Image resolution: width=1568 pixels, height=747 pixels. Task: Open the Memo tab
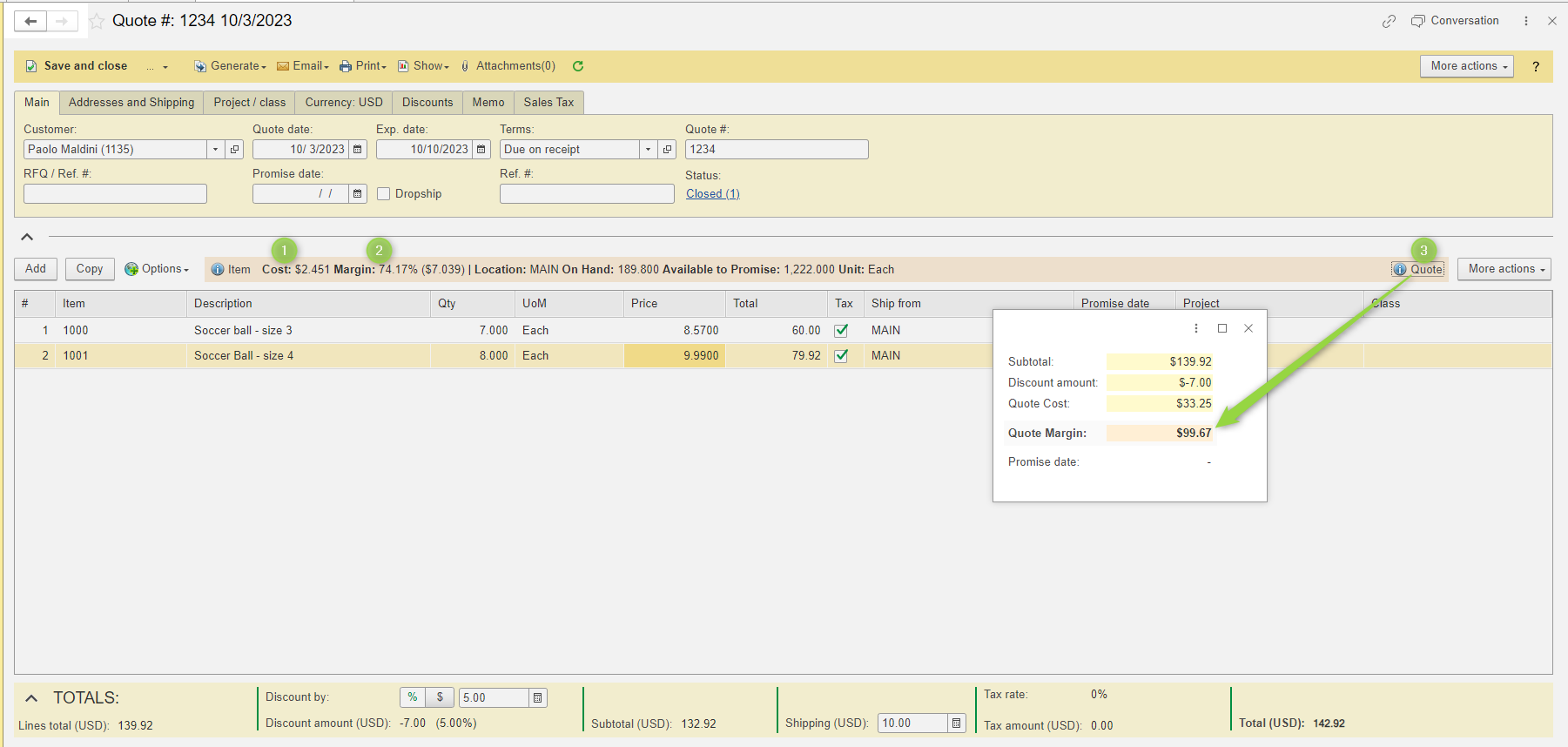(x=488, y=103)
